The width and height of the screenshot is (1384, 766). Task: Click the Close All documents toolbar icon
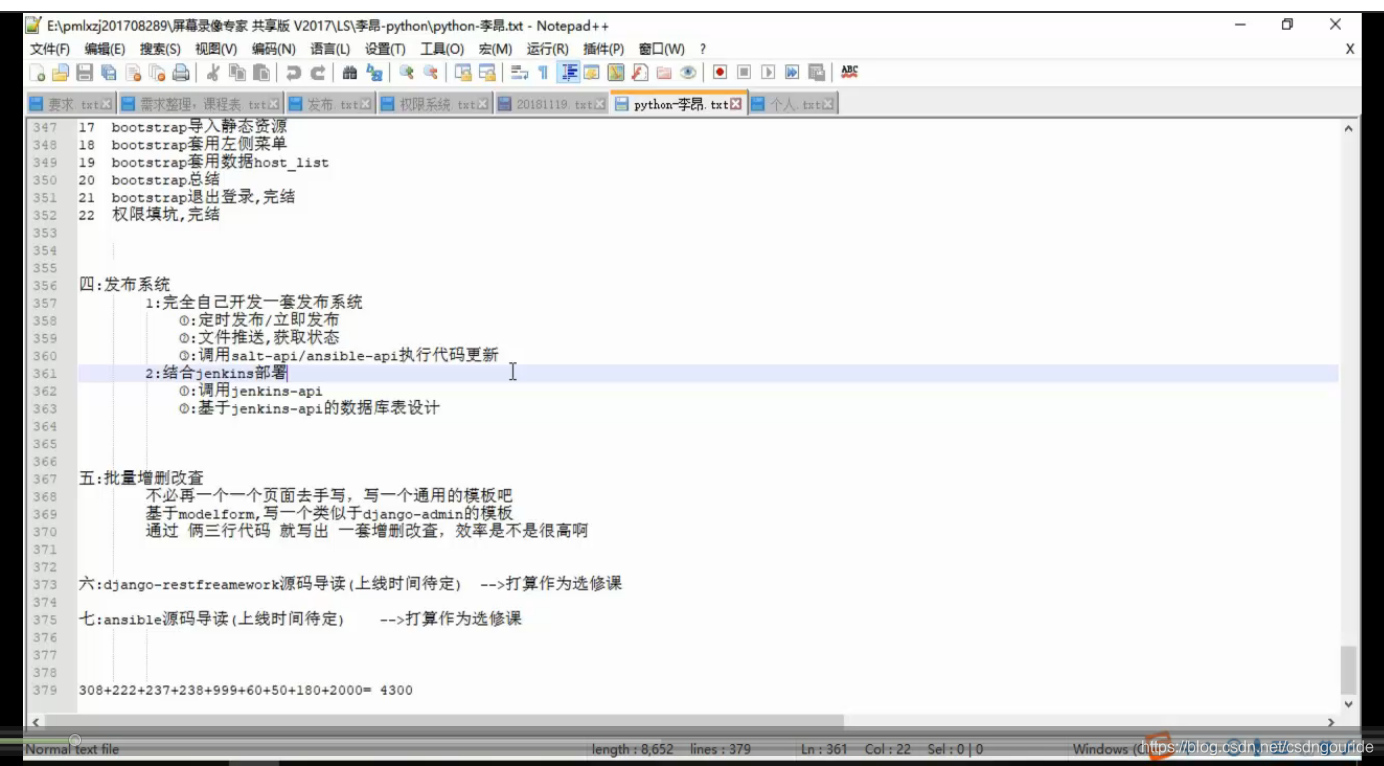(157, 72)
